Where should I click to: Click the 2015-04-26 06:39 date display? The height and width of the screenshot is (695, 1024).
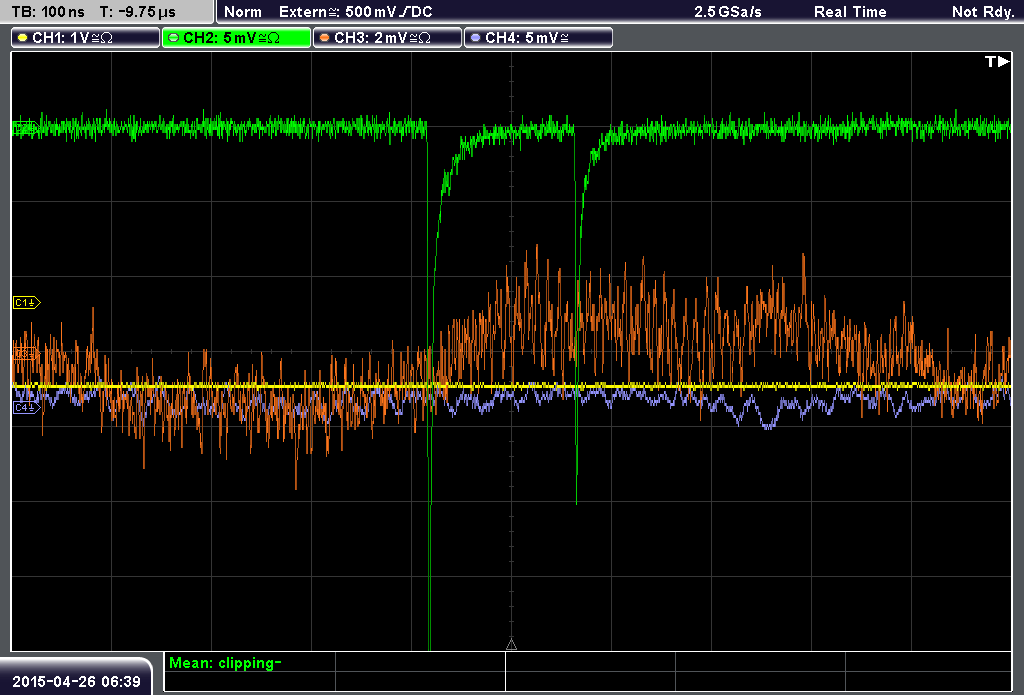click(76, 682)
